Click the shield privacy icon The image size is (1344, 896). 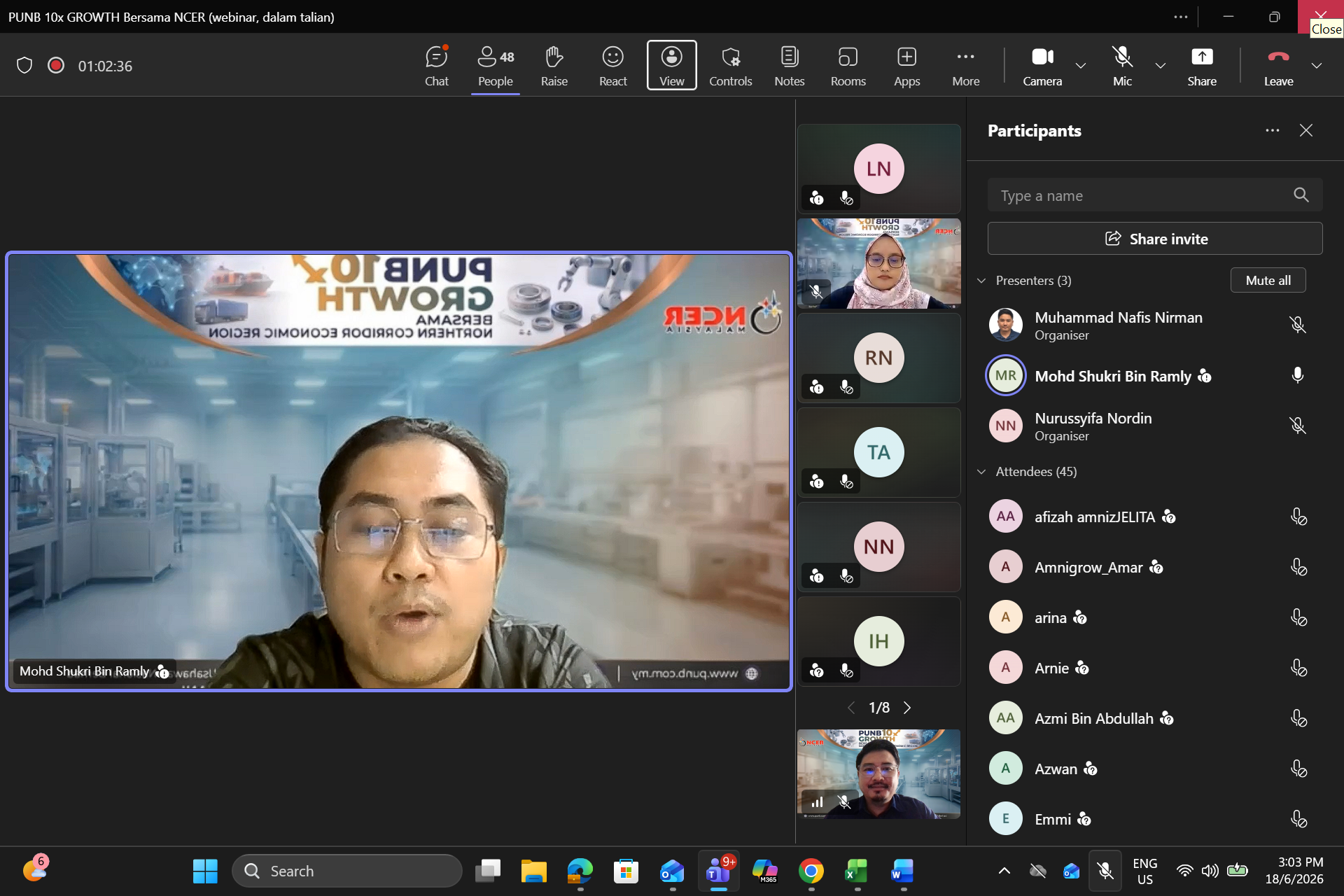click(24, 66)
